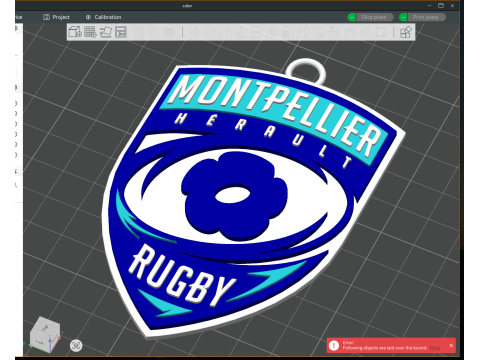Open the green Slice plate dropdown arrow
This screenshot has height=360, width=480.
[352, 17]
